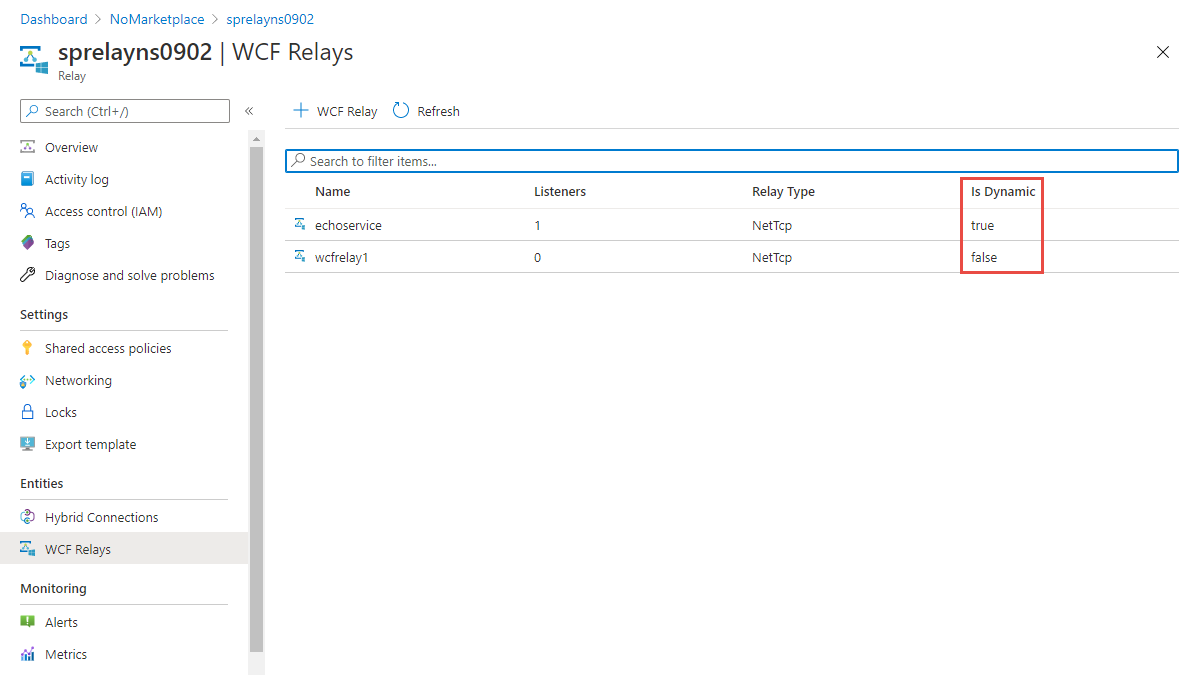Go to NoMarketplace breadcrumb link

(157, 19)
